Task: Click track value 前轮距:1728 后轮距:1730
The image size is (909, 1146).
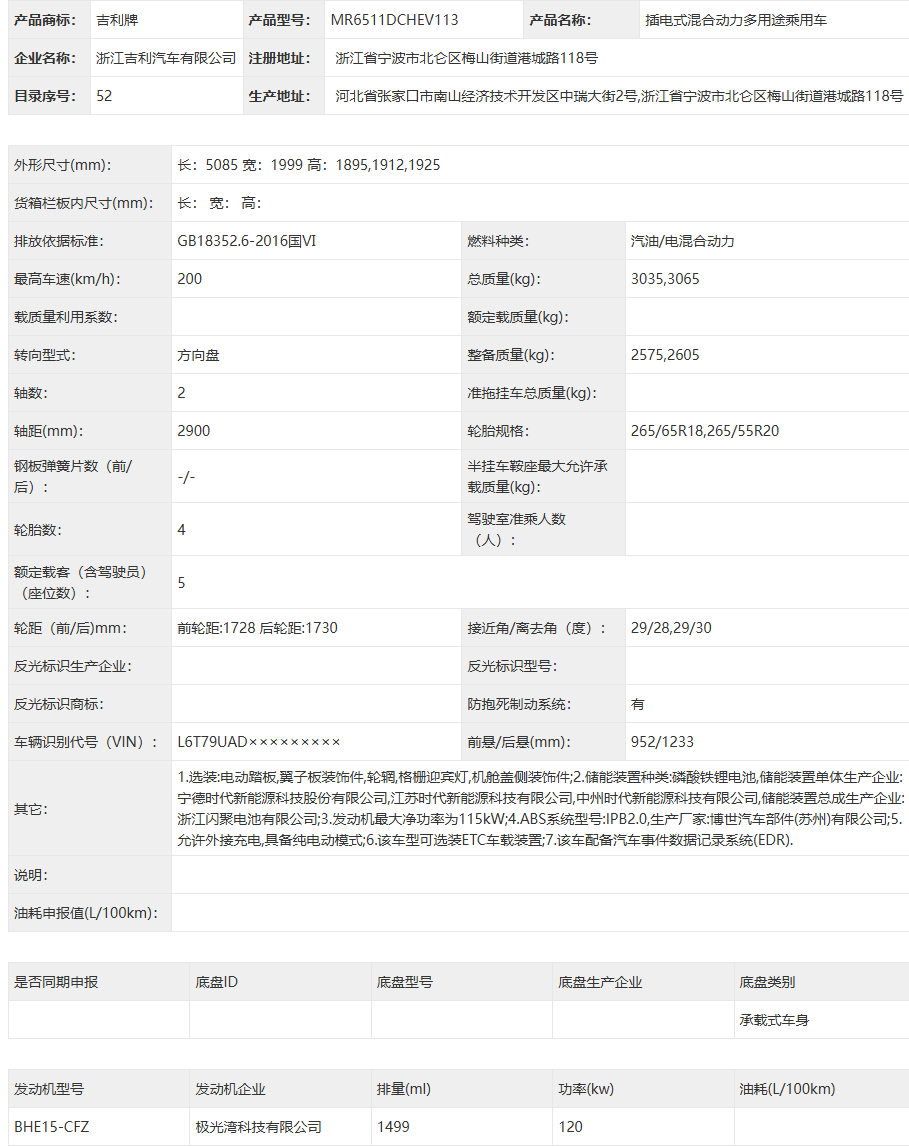Action: pyautogui.click(x=257, y=628)
